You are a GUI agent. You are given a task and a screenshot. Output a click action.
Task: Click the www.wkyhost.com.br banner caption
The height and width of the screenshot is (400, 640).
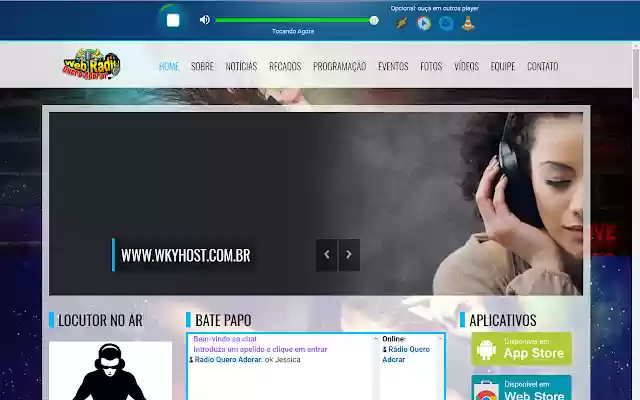(186, 256)
